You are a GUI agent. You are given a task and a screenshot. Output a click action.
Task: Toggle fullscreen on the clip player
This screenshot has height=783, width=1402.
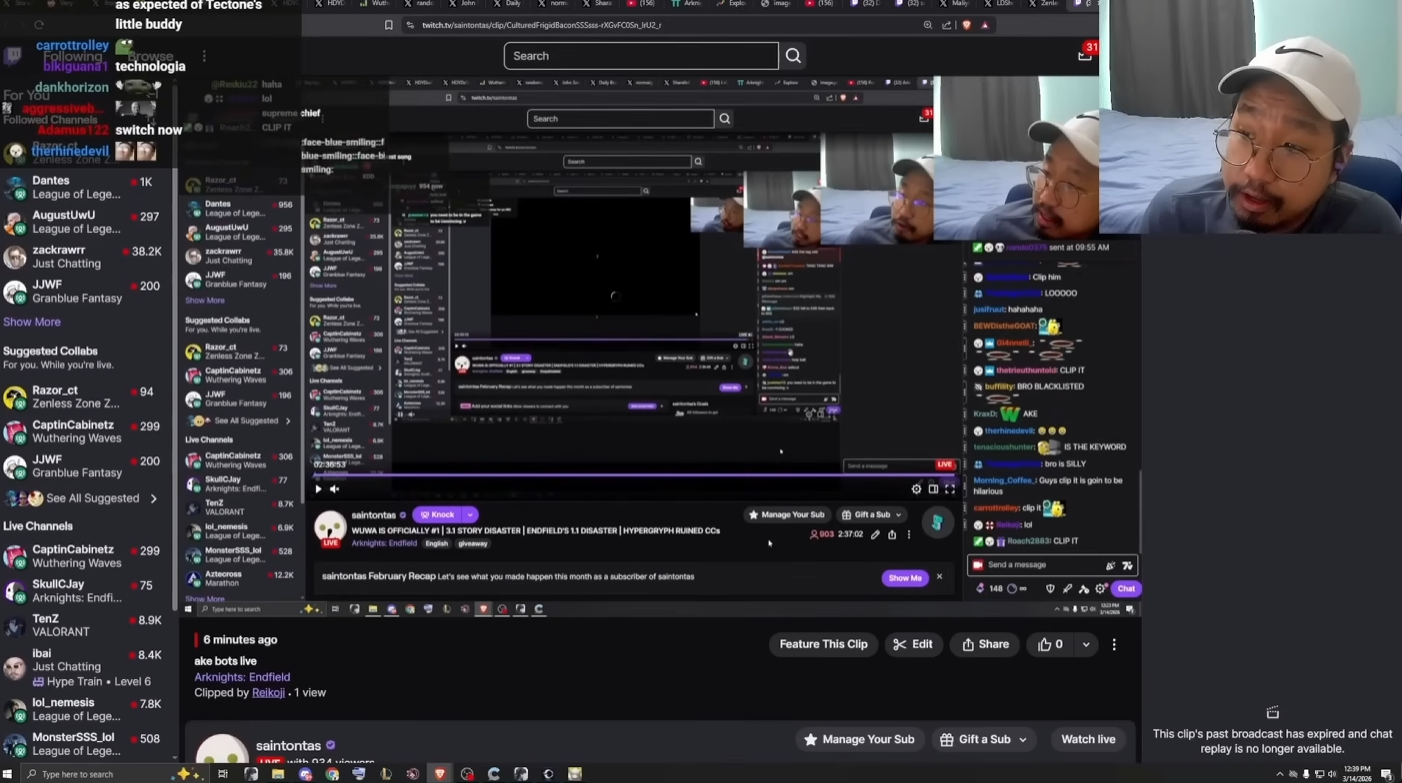pos(950,489)
